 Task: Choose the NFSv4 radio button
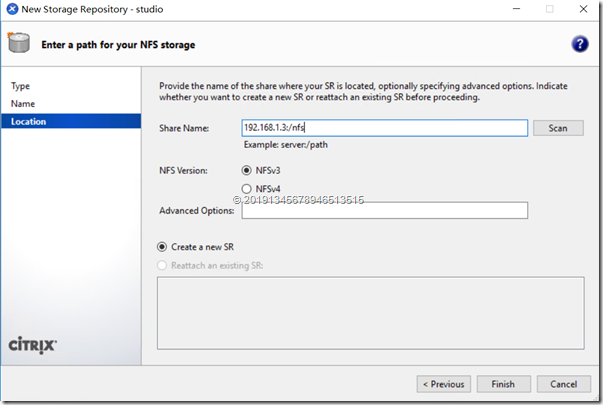(x=247, y=189)
